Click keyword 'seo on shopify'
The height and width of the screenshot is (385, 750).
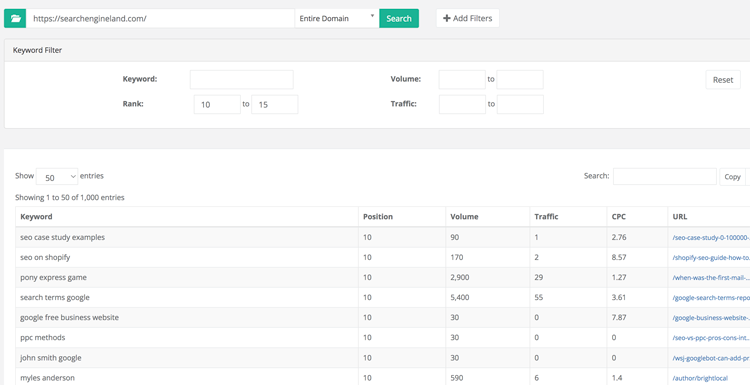point(45,257)
